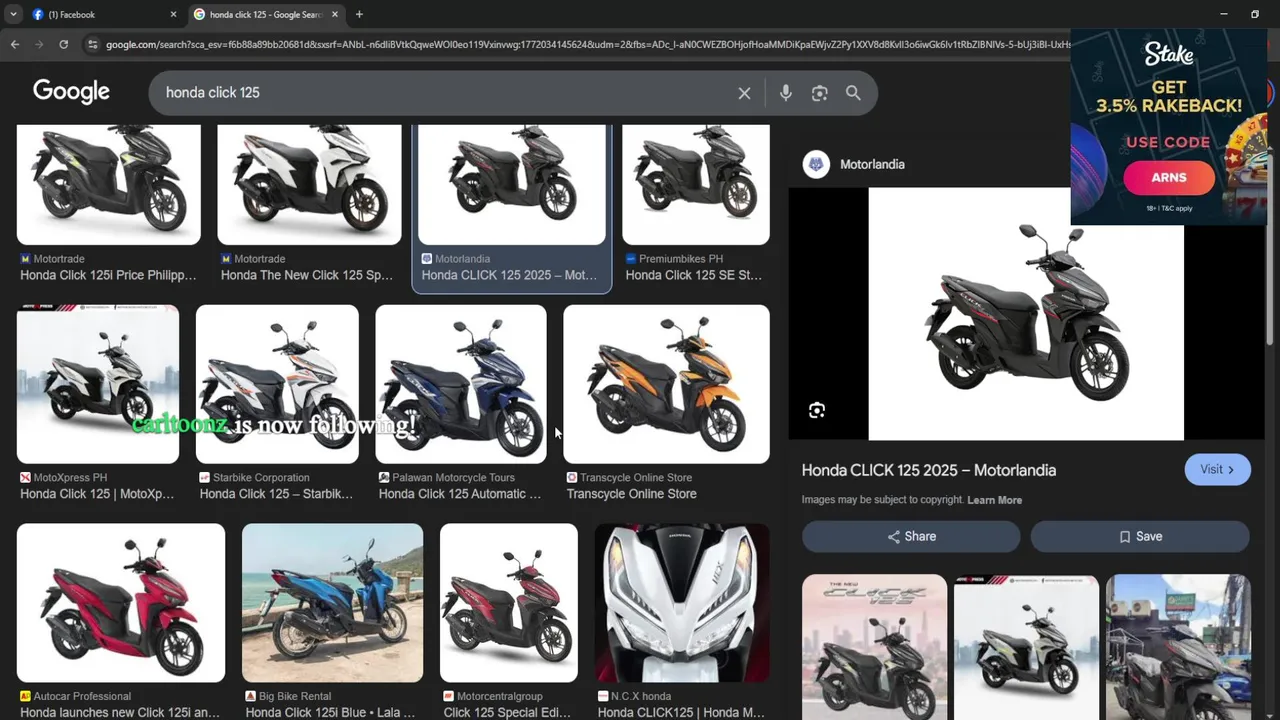Open the Palawan Motorcycle Tours blue scooter image

click(x=461, y=384)
